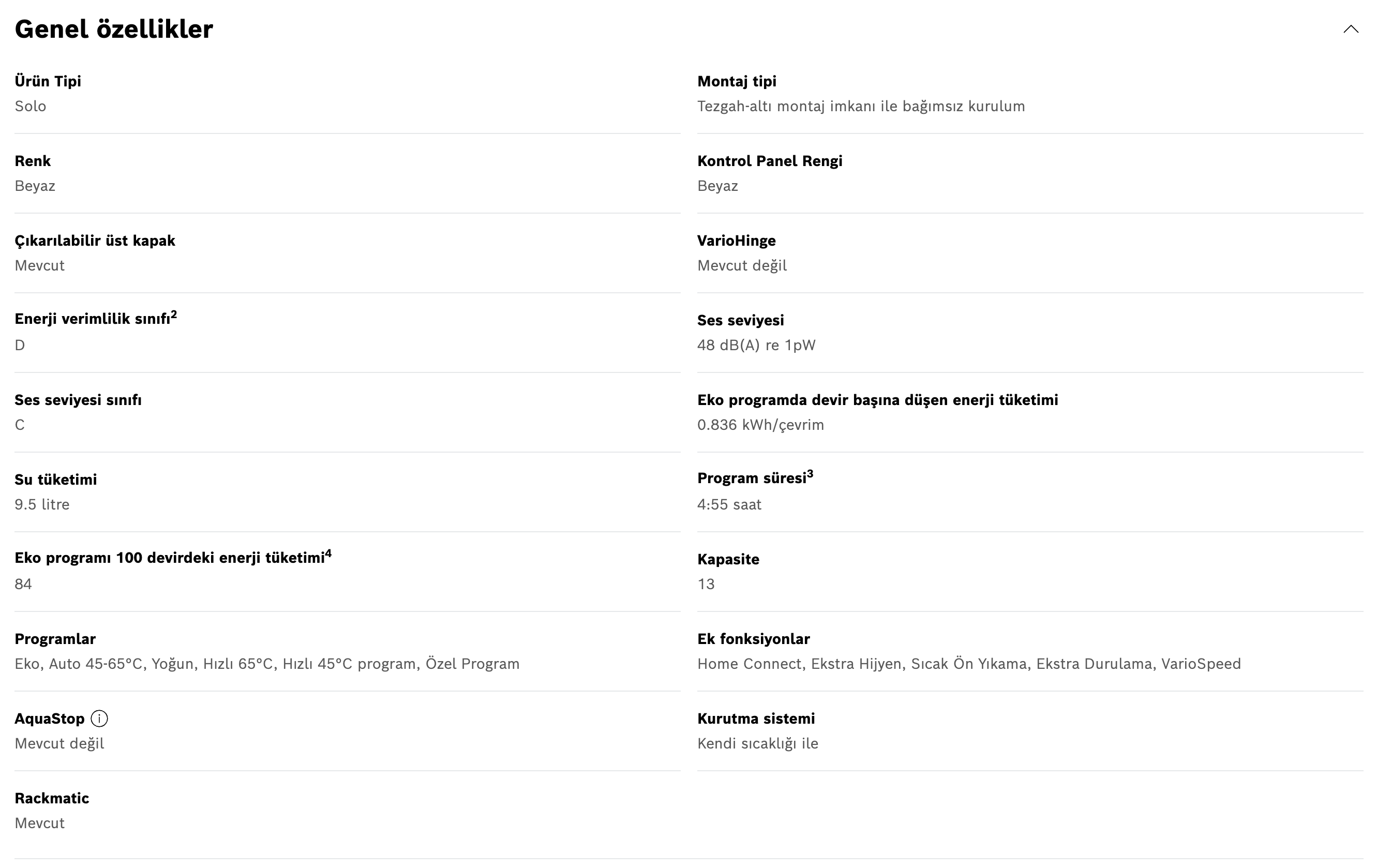Click the Kontrol Panel Rengi label
The width and height of the screenshot is (1377, 868).
770,161
